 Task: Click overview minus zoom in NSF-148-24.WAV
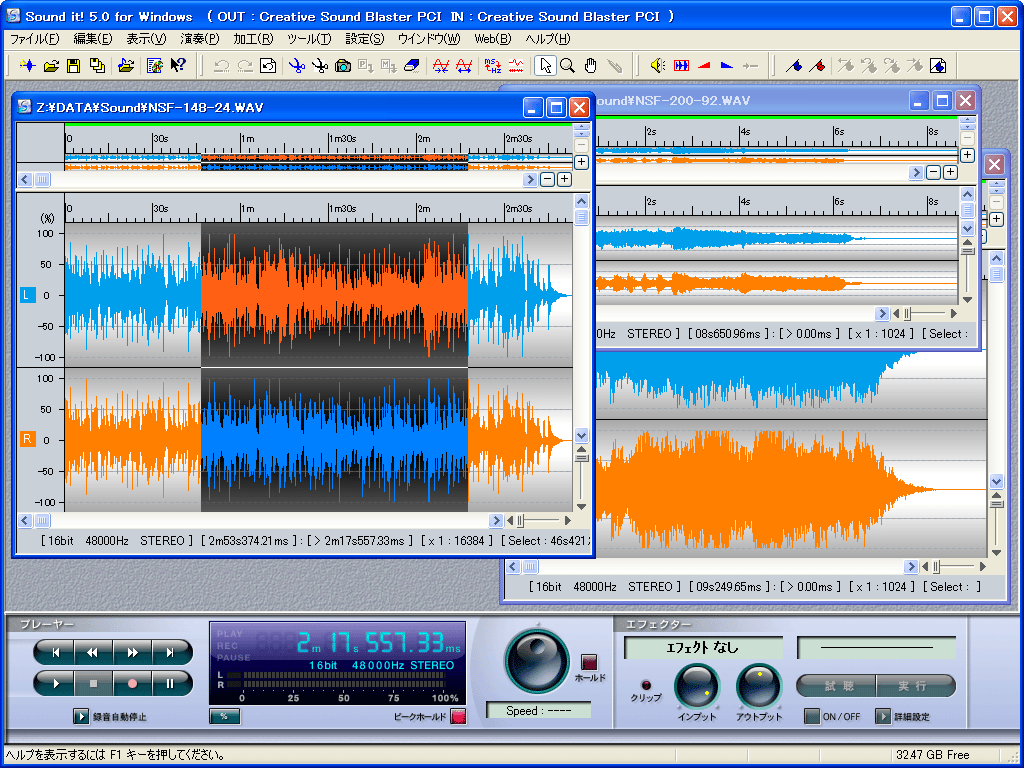pyautogui.click(x=547, y=180)
